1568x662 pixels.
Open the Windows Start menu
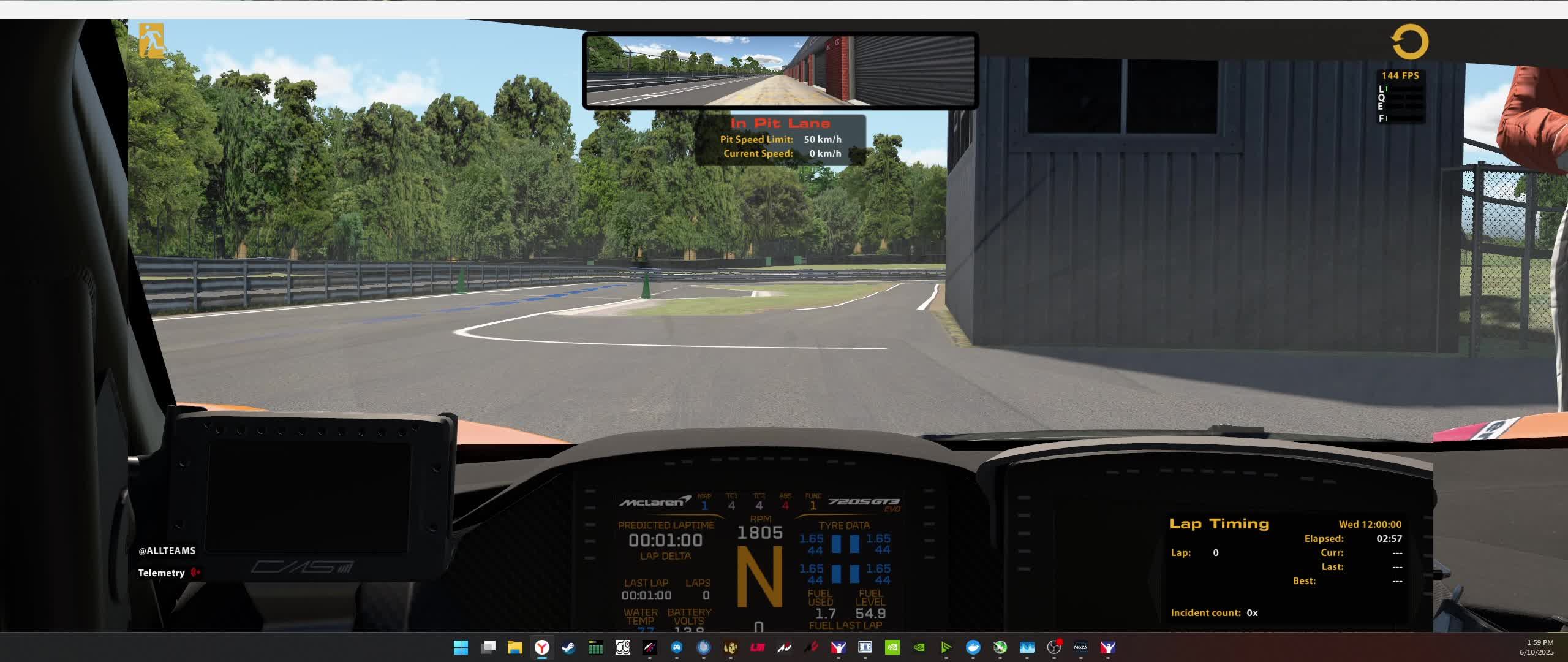[461, 647]
